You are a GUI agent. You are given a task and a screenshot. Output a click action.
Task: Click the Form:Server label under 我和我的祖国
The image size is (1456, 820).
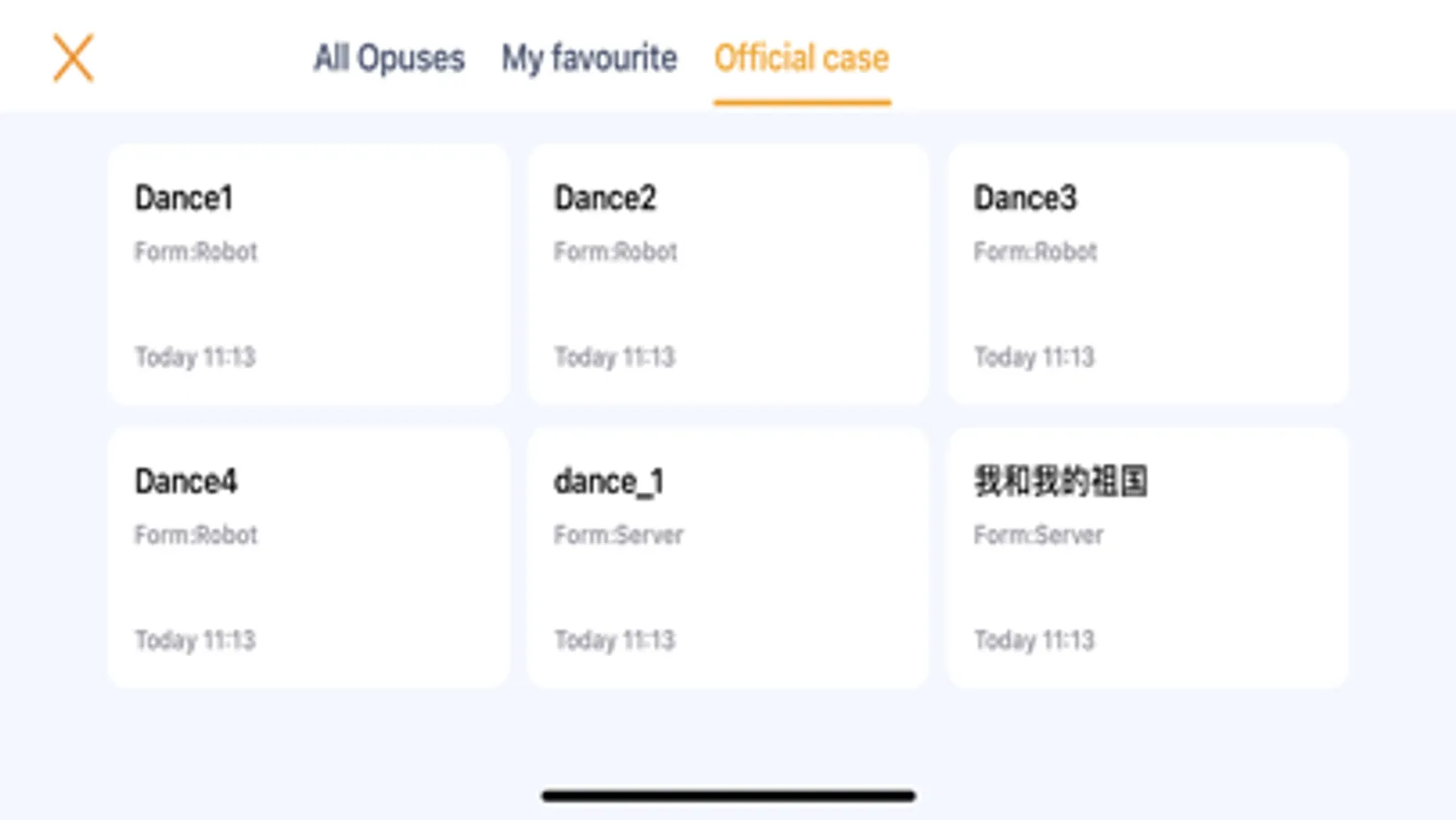click(x=1038, y=535)
